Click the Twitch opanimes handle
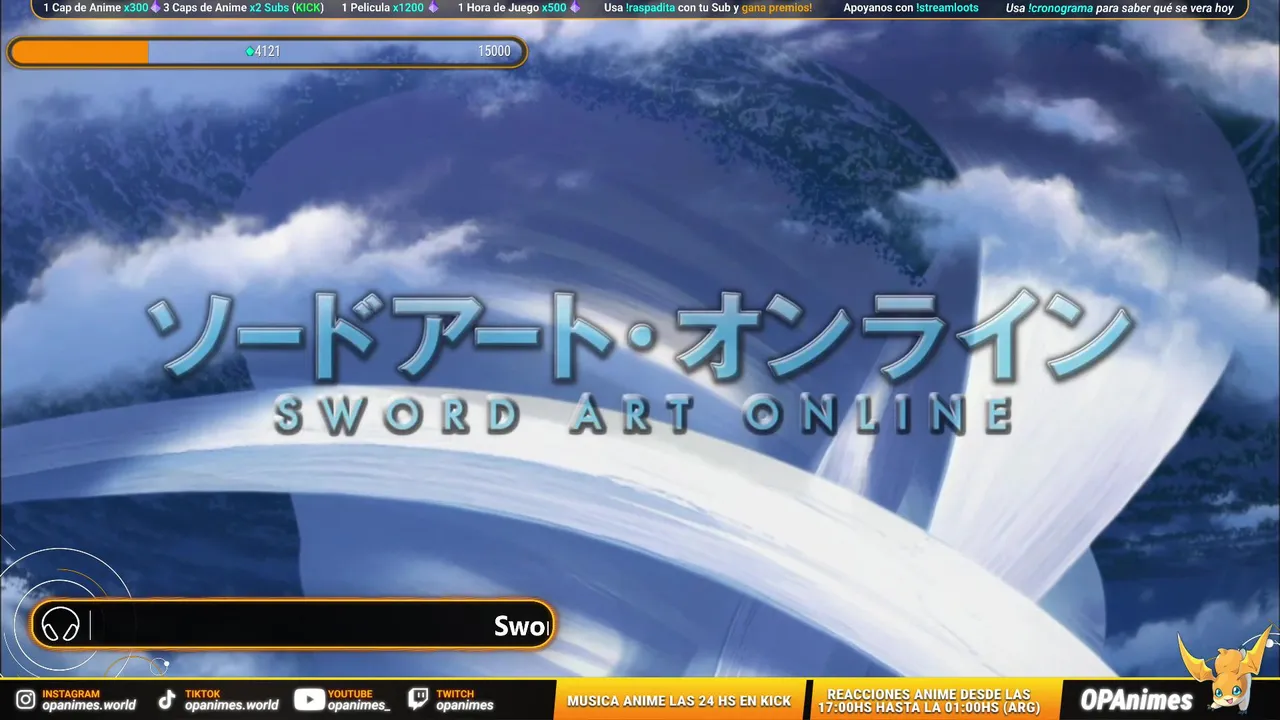The height and width of the screenshot is (720, 1280). pyautogui.click(x=464, y=705)
